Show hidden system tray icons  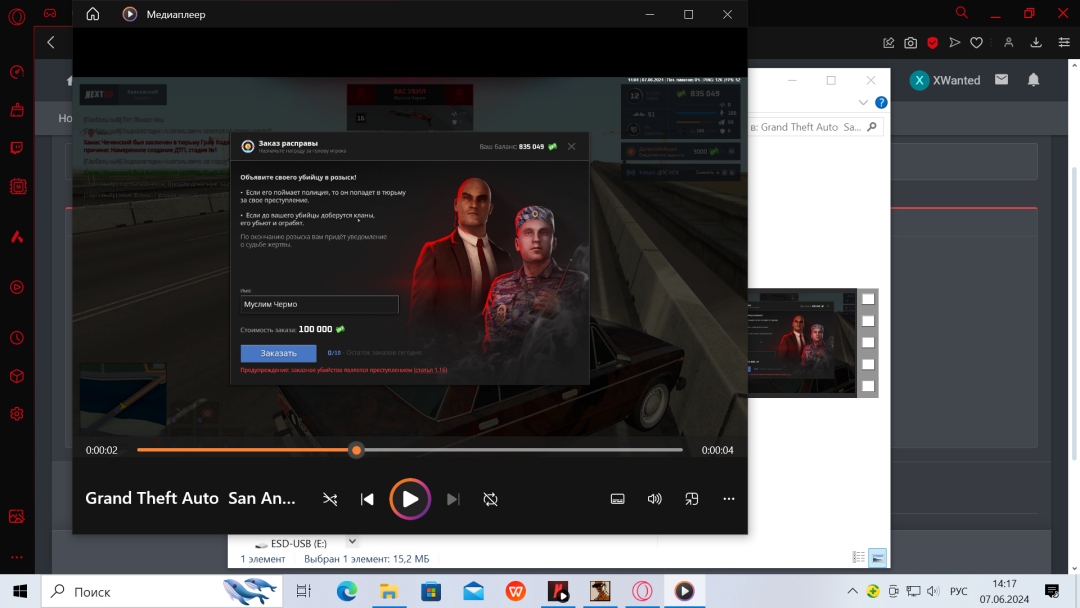(852, 591)
